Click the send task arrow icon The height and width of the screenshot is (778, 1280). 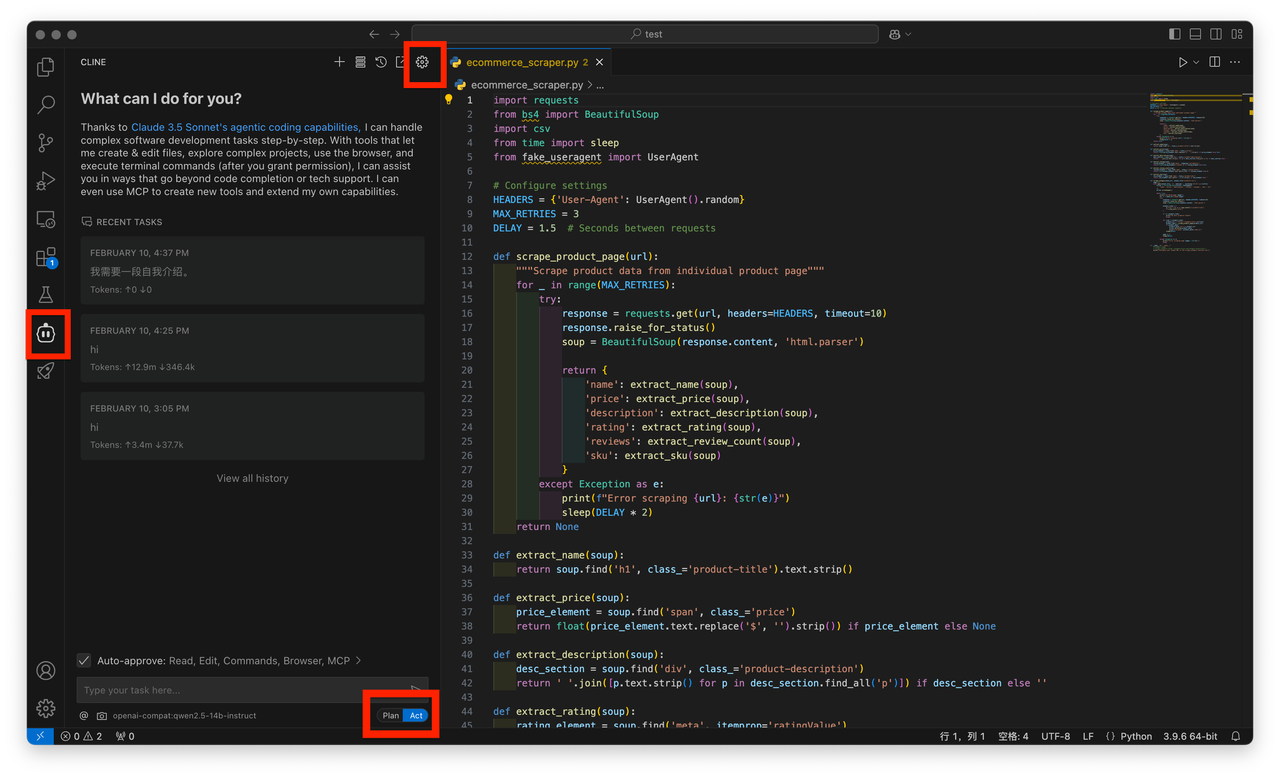416,689
